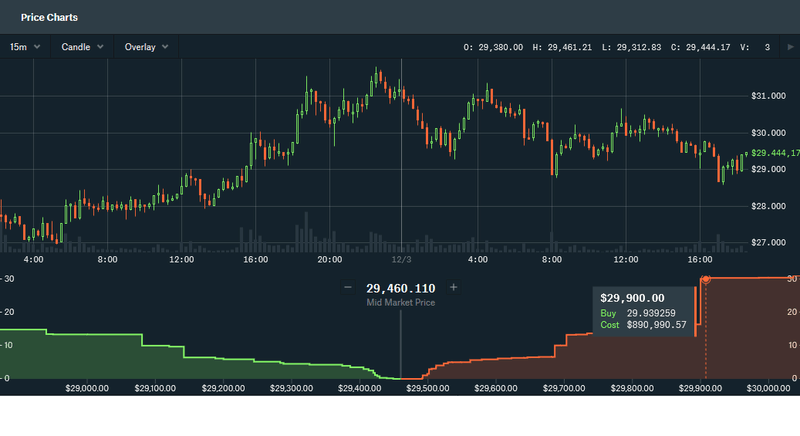Open the Candle chart type dropdown

82,47
